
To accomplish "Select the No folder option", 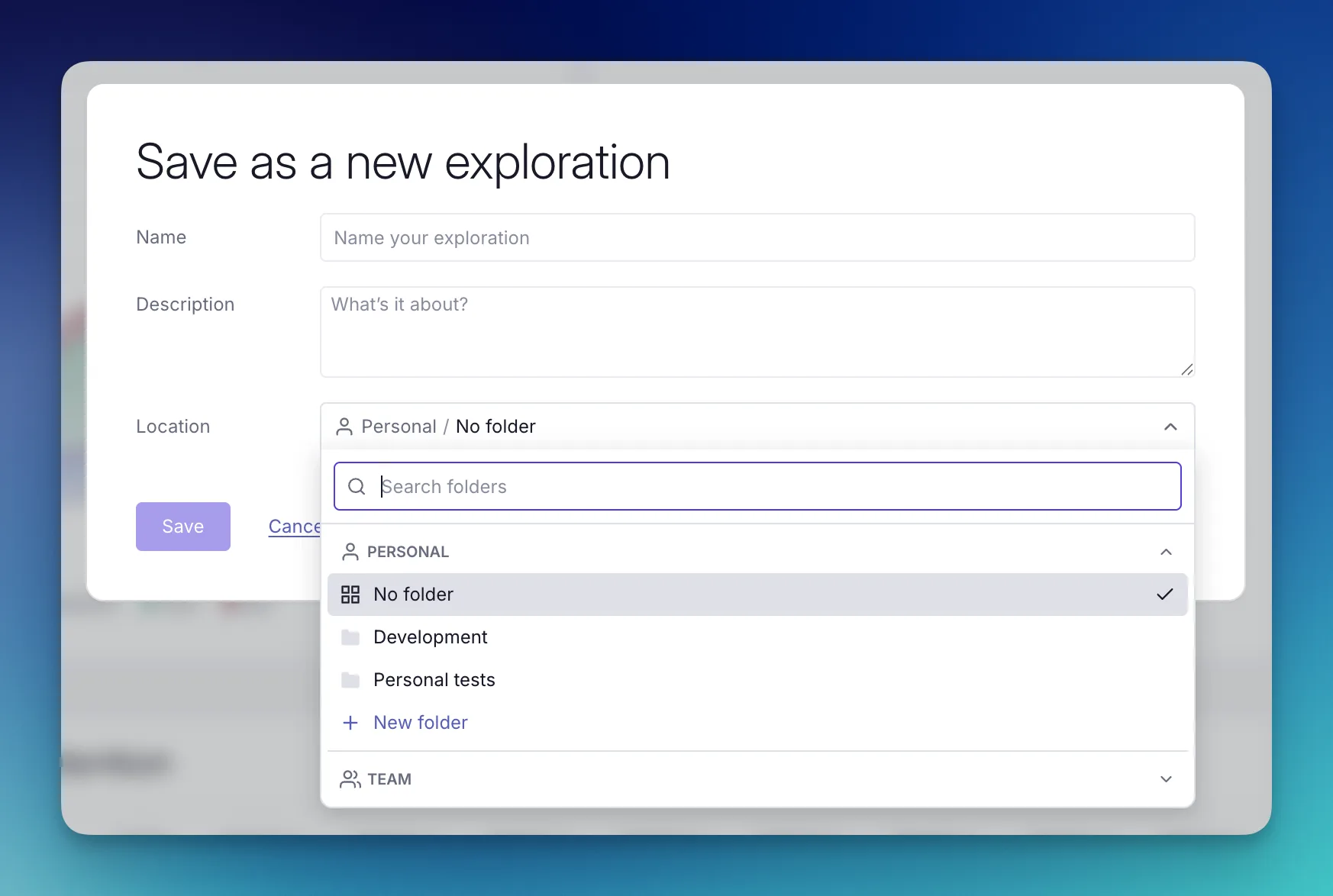I will click(x=757, y=595).
